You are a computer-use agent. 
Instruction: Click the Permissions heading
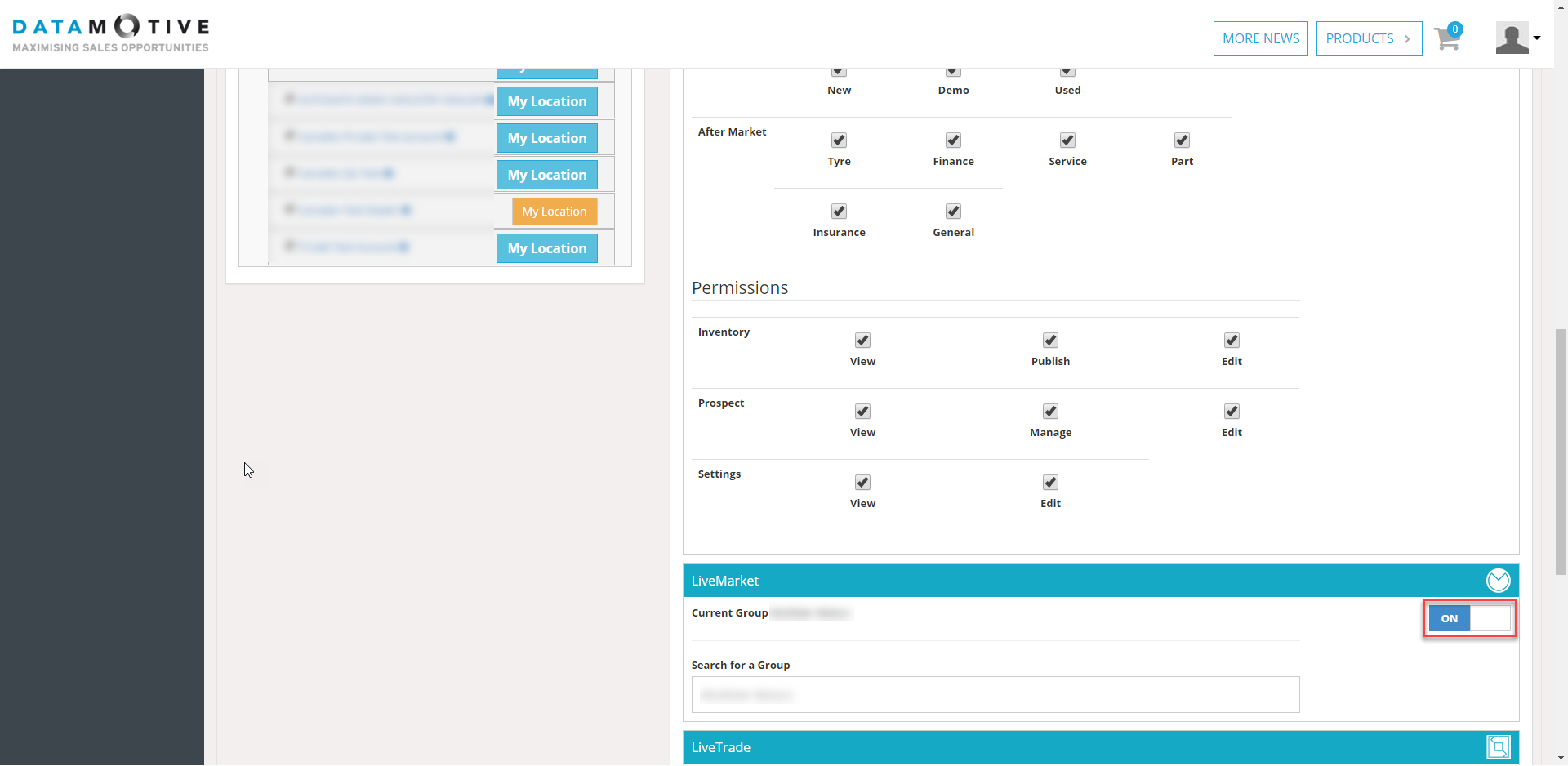click(740, 288)
